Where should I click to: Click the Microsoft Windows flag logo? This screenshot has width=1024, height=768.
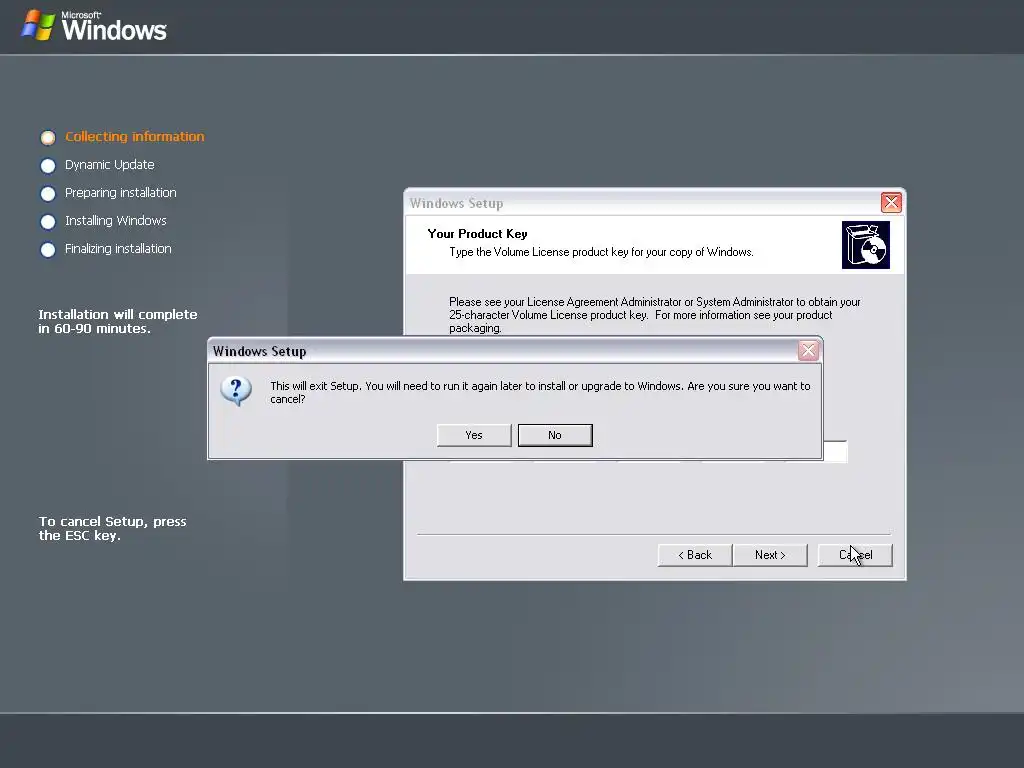pos(38,25)
